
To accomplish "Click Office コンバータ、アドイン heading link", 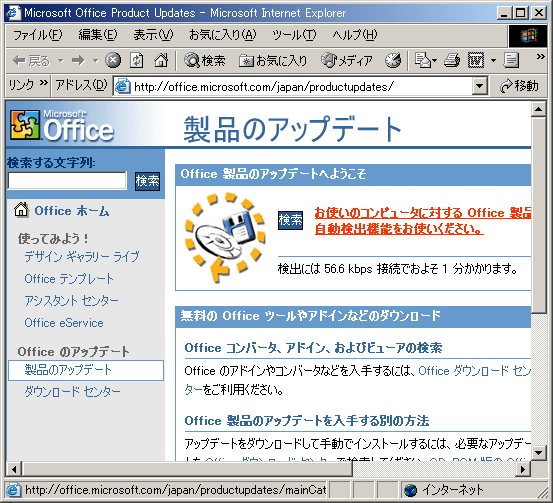I will click(313, 348).
